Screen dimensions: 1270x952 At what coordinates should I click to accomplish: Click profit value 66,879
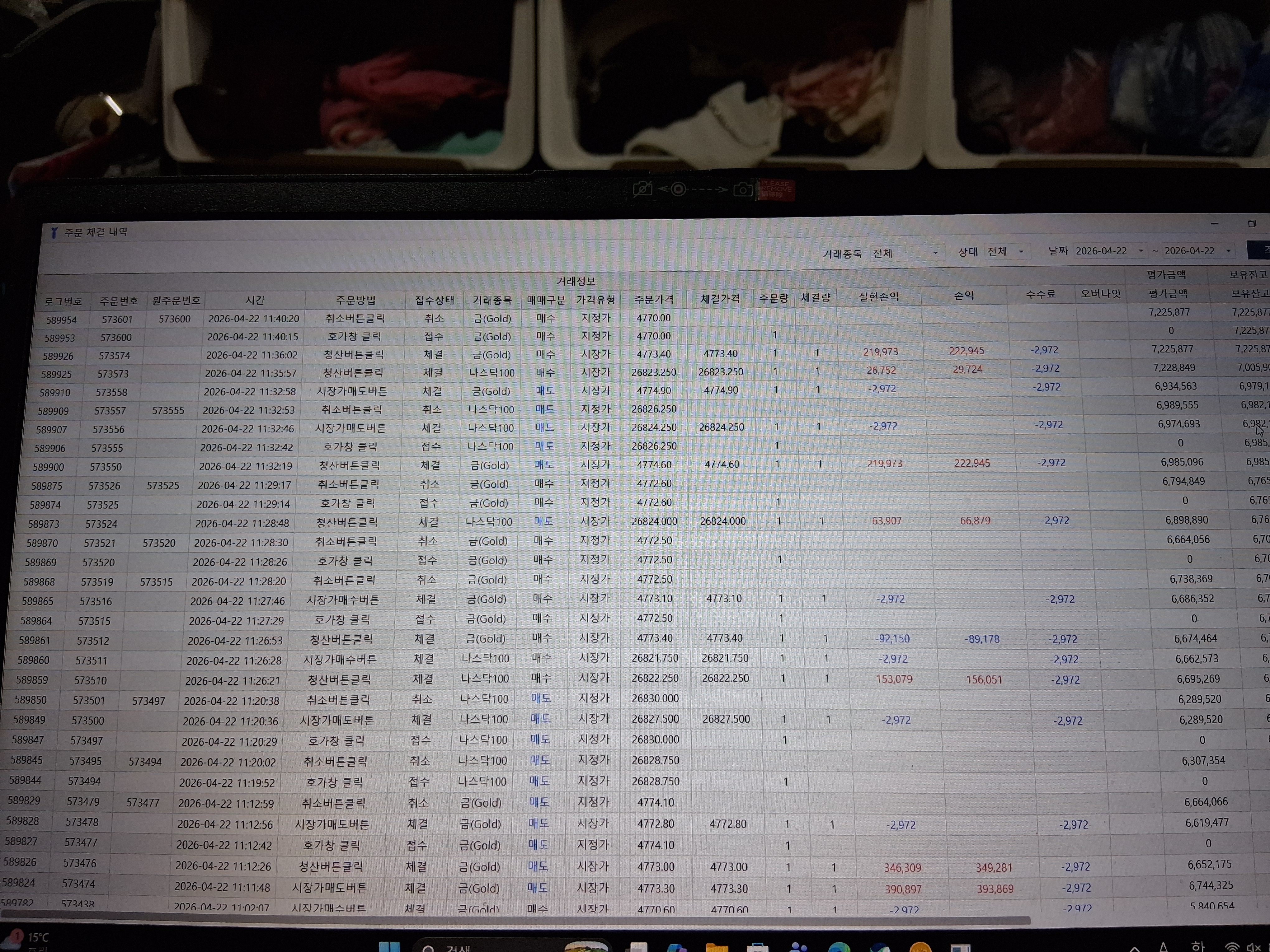click(976, 520)
